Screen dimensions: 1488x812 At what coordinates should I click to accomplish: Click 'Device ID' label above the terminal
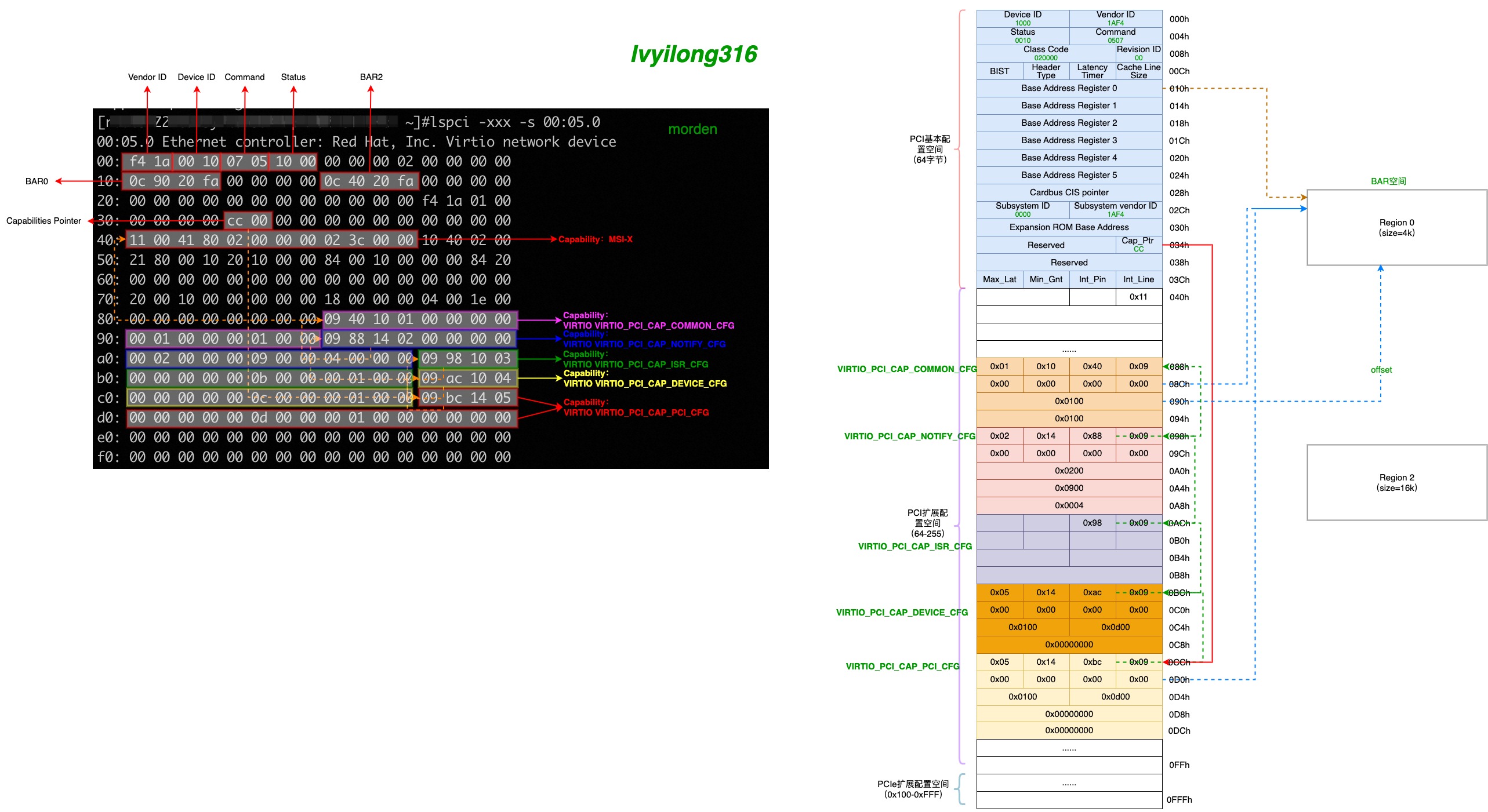point(196,77)
